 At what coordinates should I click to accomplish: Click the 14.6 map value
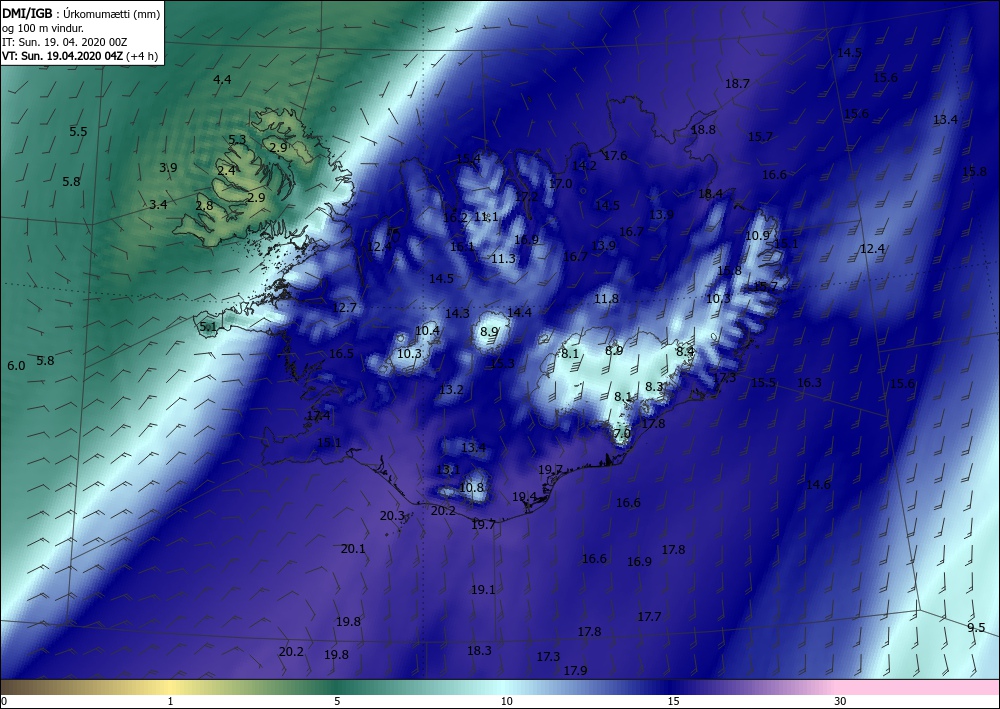tap(818, 485)
